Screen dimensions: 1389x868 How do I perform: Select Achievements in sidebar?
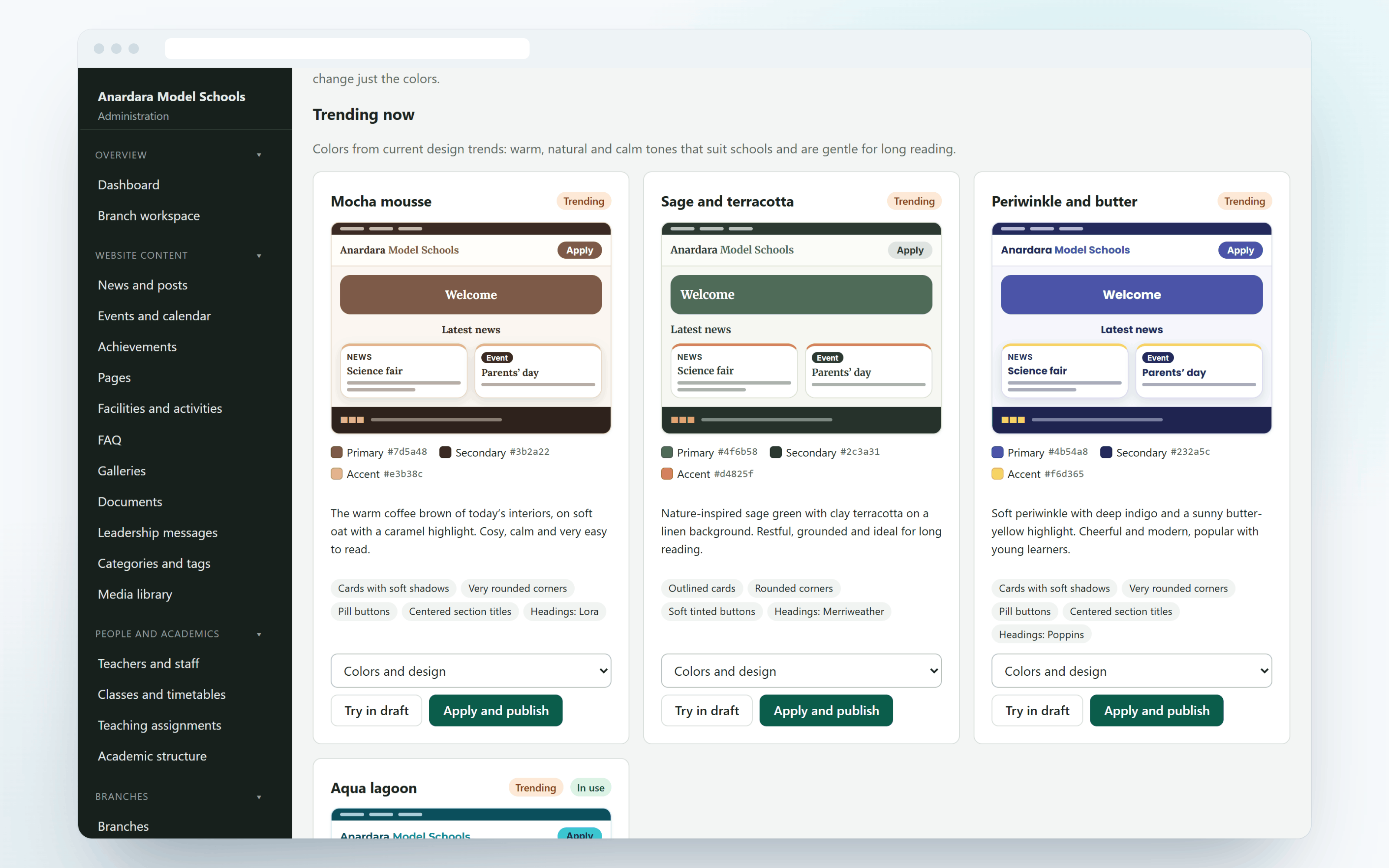click(x=137, y=347)
